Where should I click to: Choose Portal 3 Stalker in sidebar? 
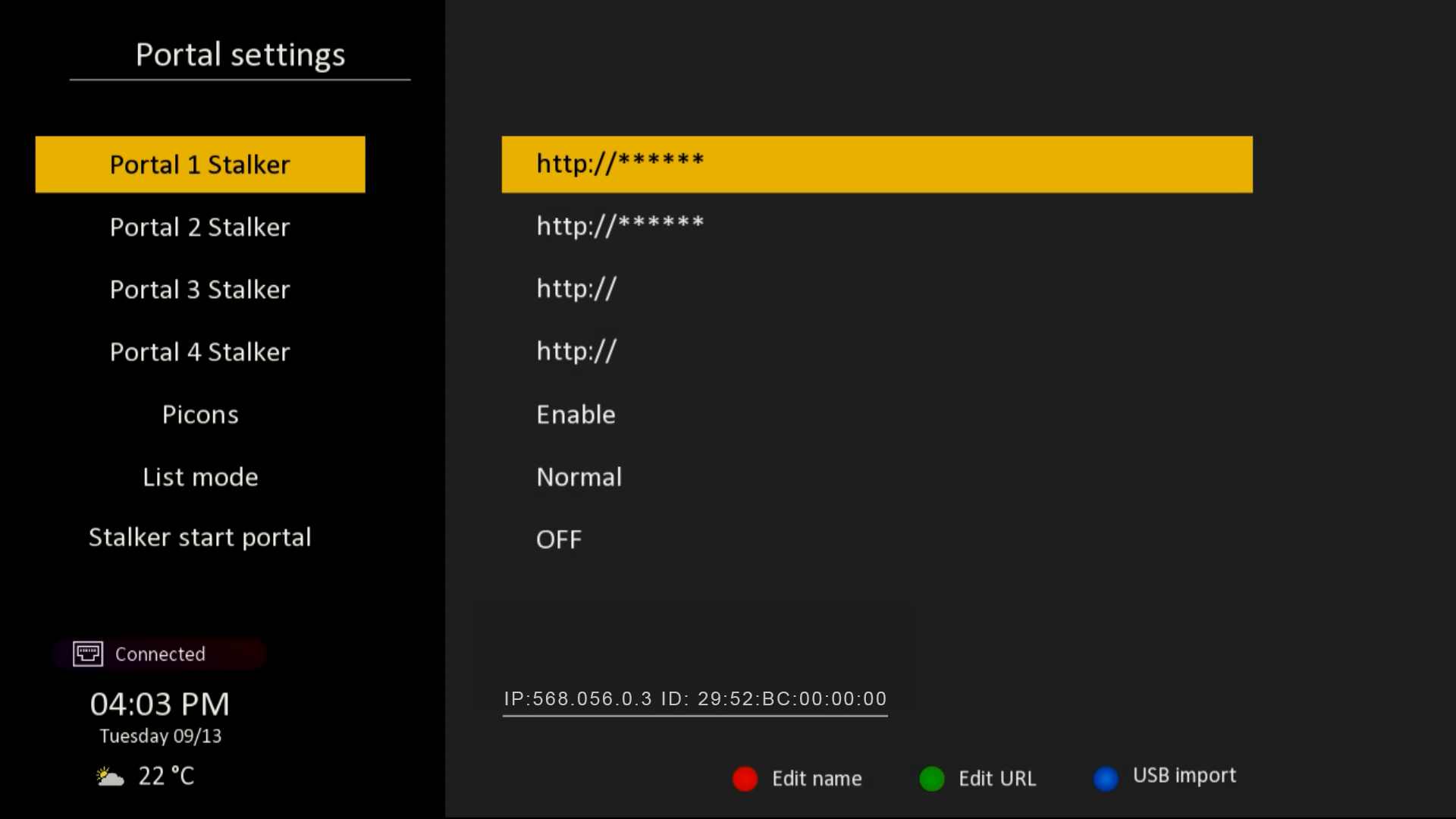coord(200,290)
